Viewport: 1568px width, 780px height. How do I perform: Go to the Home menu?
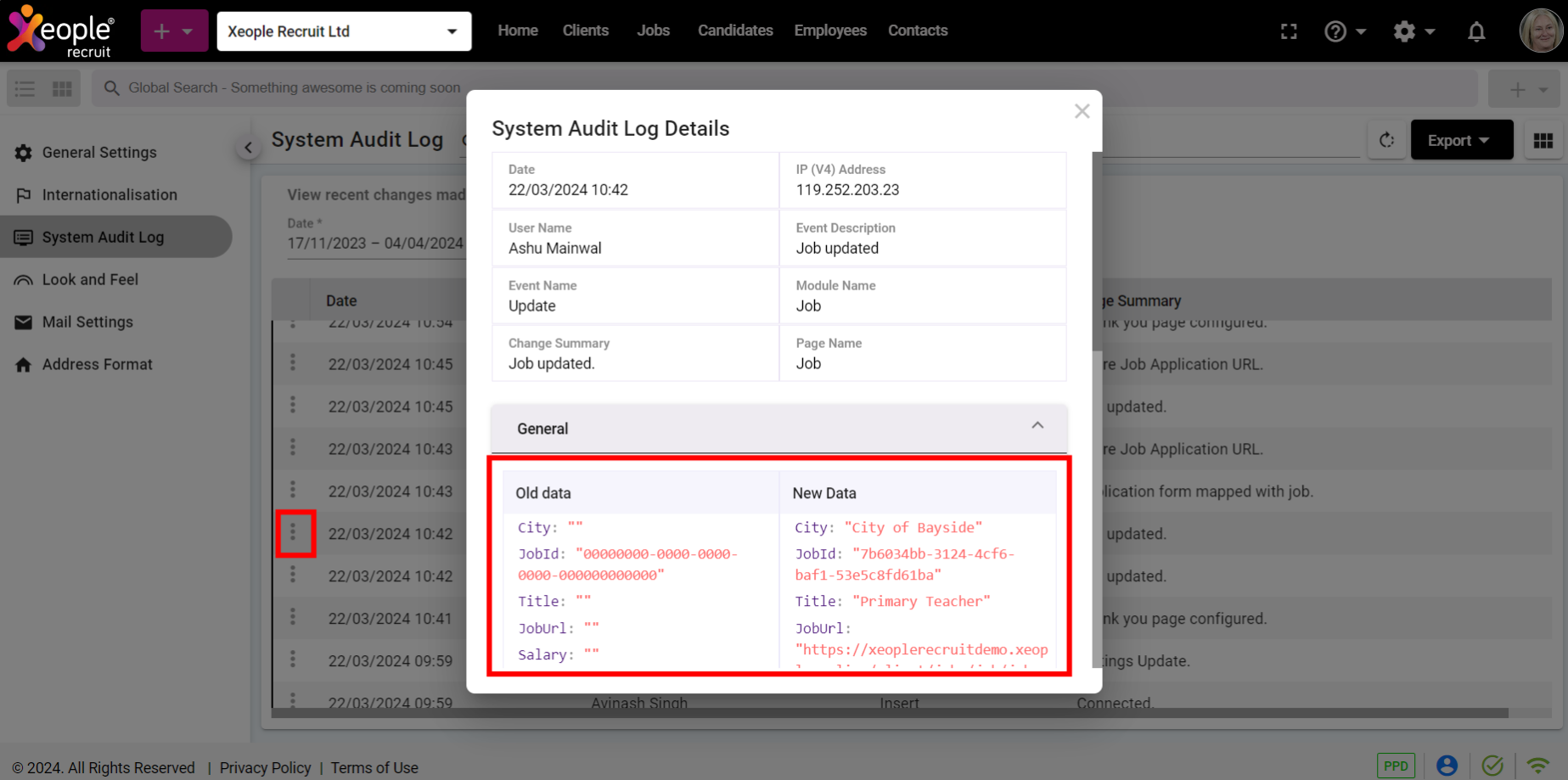pos(518,31)
